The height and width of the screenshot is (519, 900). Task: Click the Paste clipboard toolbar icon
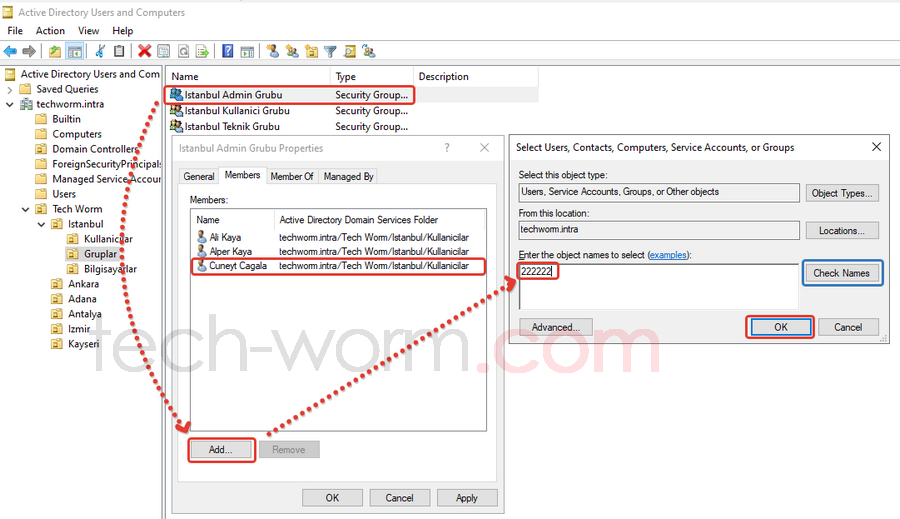pyautogui.click(x=119, y=51)
